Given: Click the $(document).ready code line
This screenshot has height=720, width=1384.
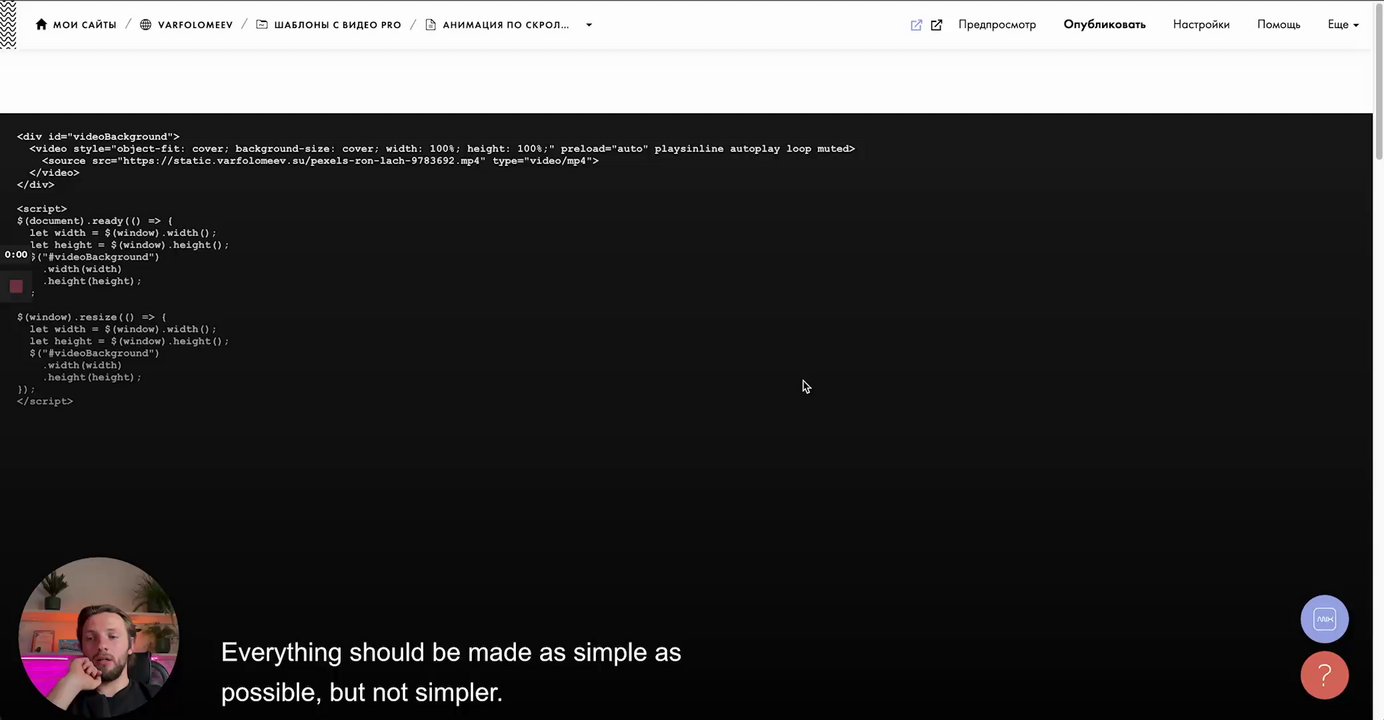Looking at the screenshot, I should [95, 221].
